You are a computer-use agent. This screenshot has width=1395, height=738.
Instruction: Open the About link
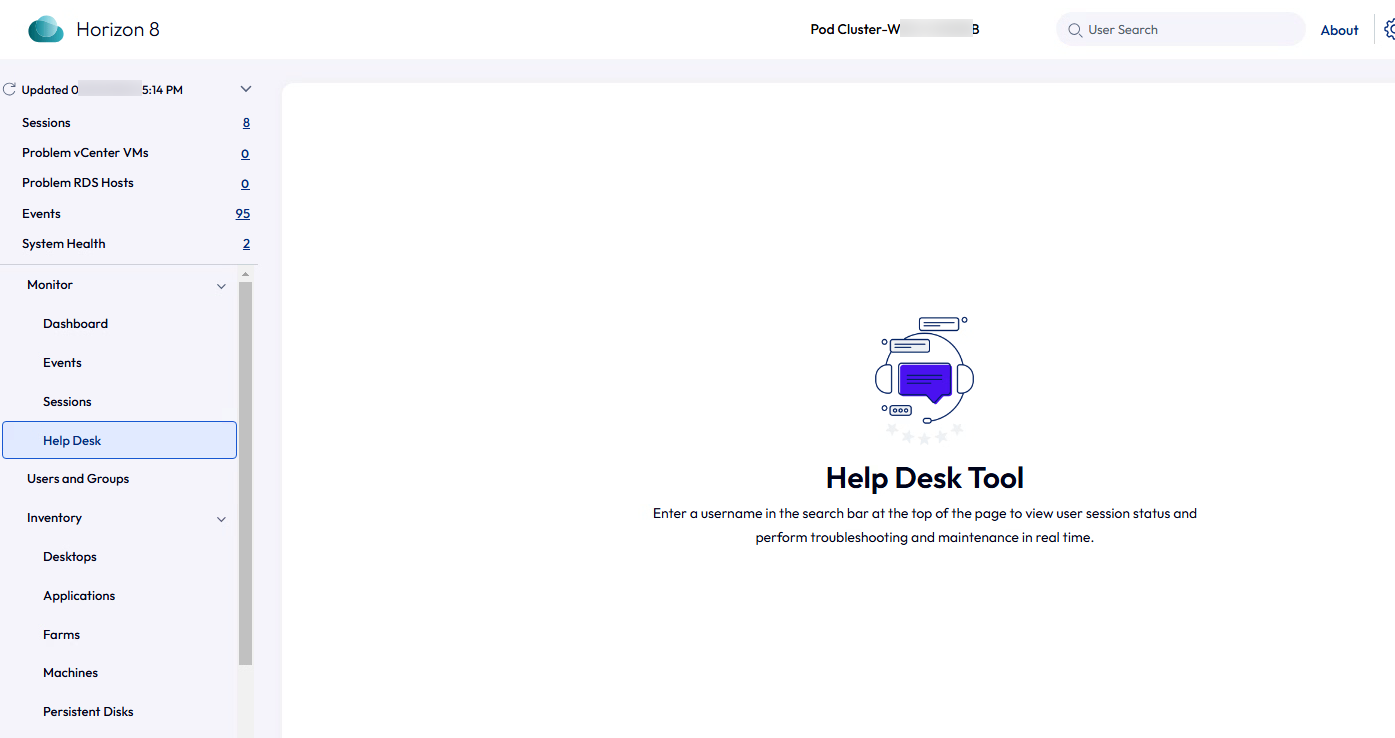tap(1339, 30)
